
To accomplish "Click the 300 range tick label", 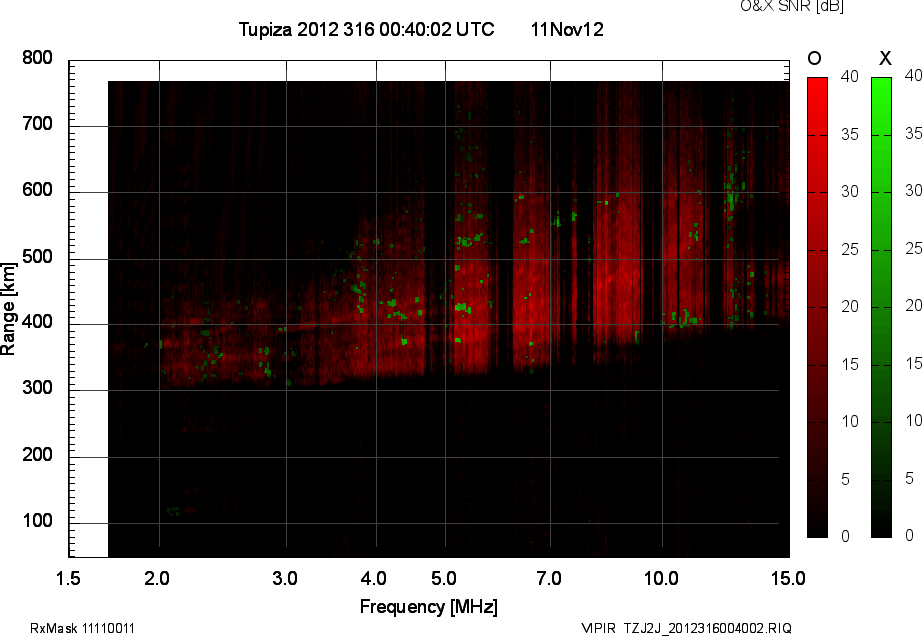I will [37, 388].
